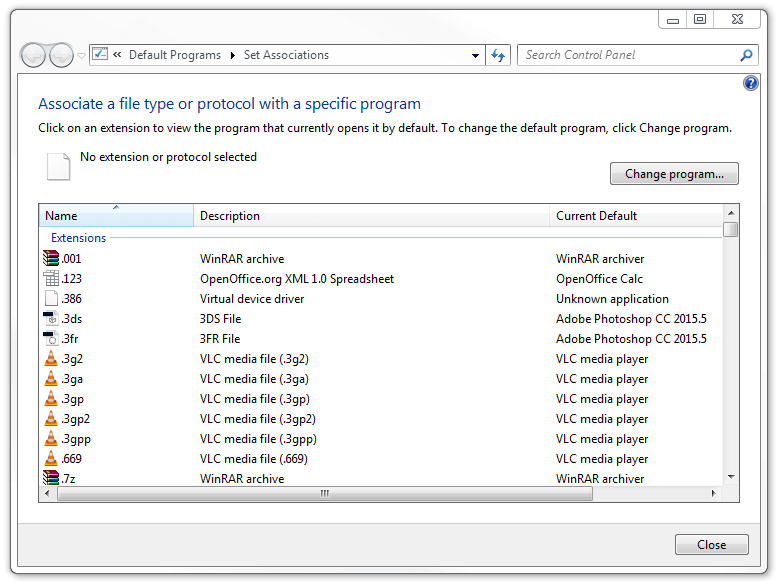
Task: Click the Photoshop icon next to .3ds
Action: (x=51, y=318)
